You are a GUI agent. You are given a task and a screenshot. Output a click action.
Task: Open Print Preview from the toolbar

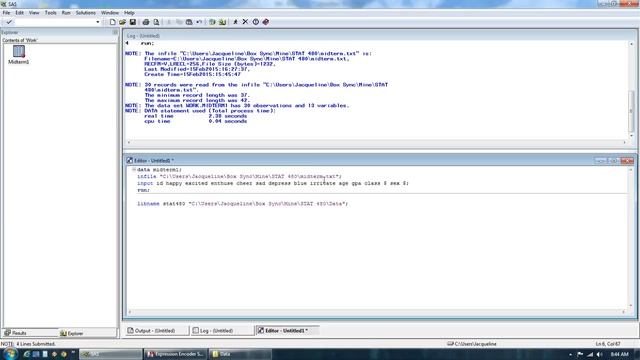click(x=156, y=22)
